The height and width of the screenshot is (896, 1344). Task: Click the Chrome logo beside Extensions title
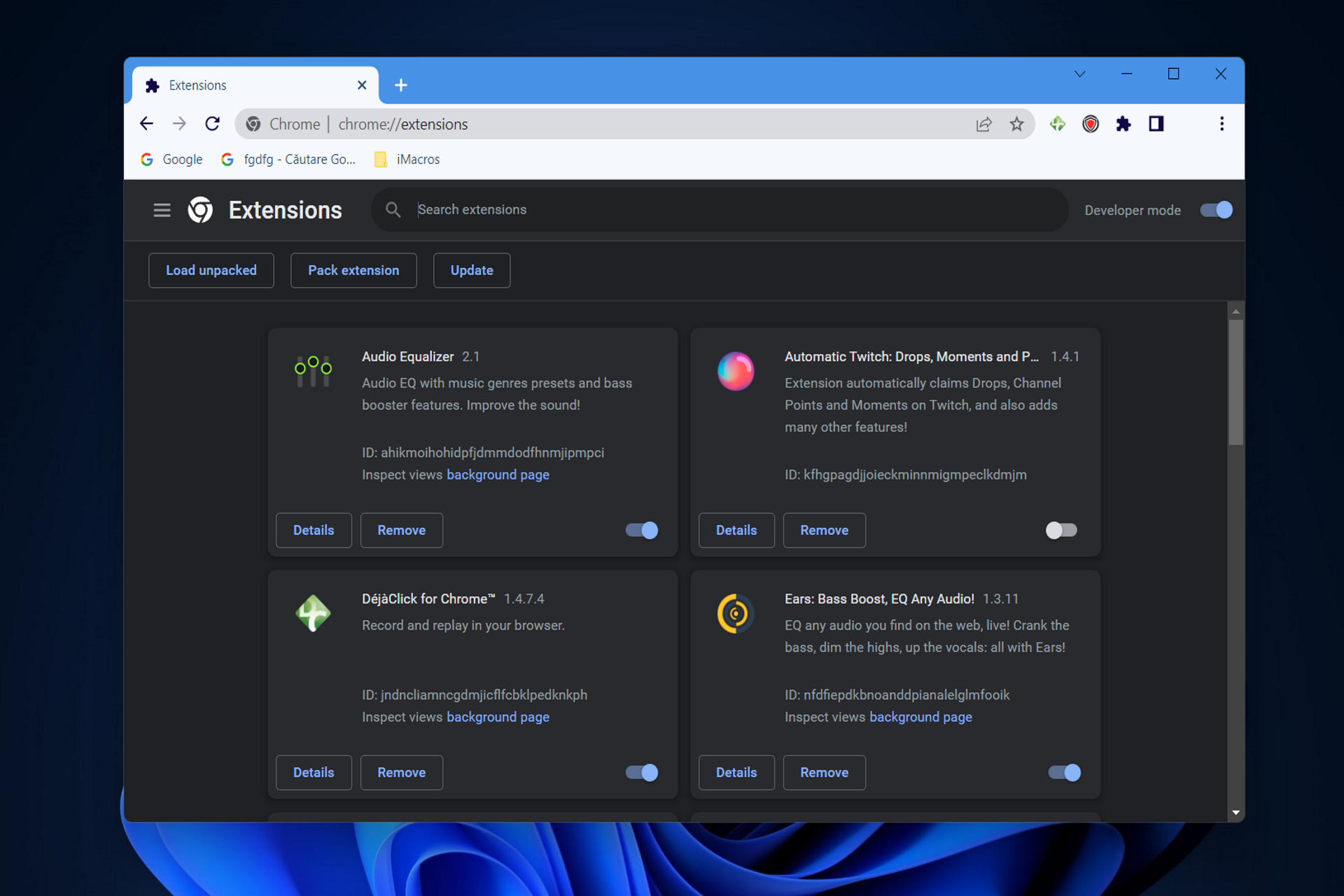(x=200, y=210)
